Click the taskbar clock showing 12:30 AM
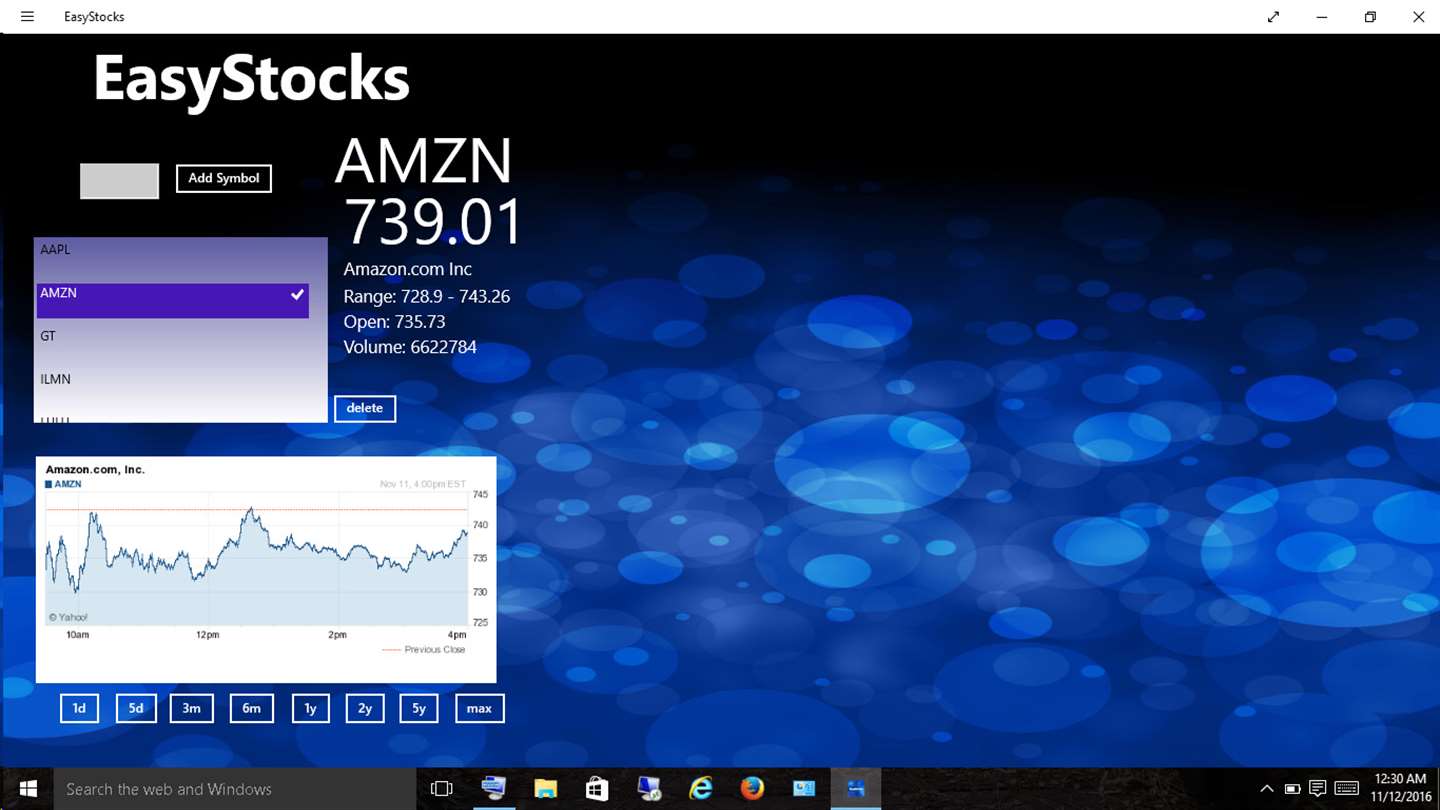 coord(1400,789)
